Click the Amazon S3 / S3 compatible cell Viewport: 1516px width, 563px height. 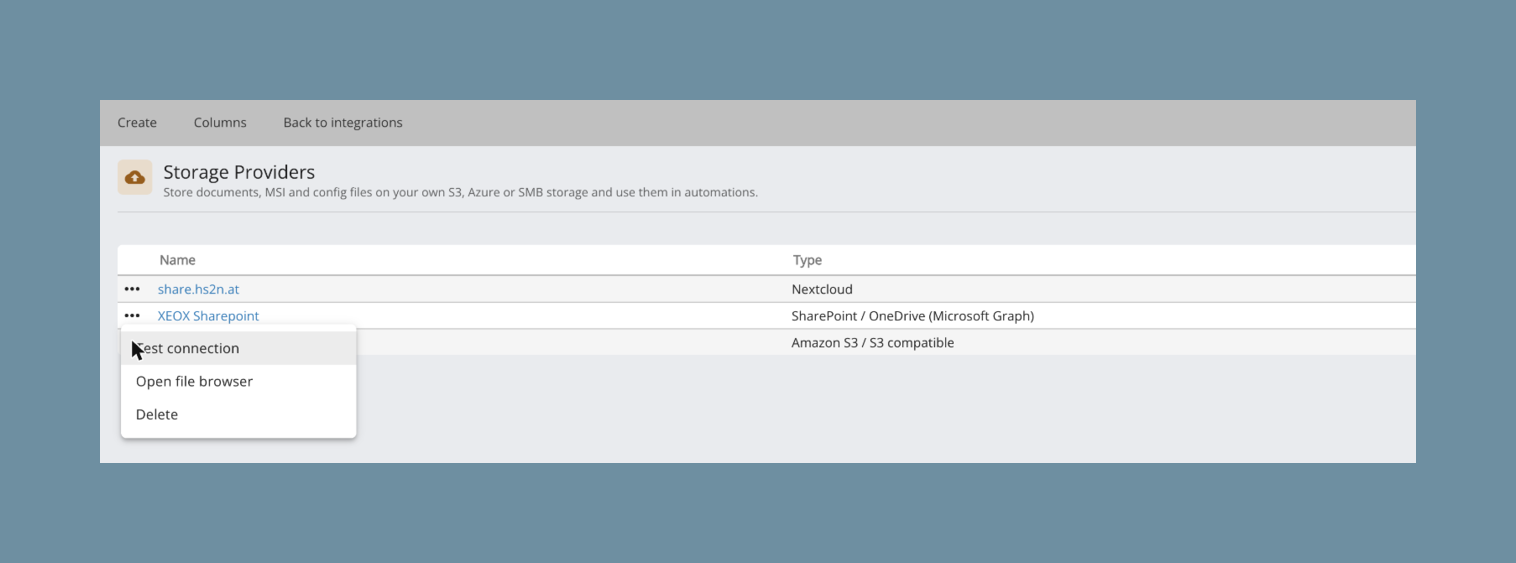coord(873,343)
